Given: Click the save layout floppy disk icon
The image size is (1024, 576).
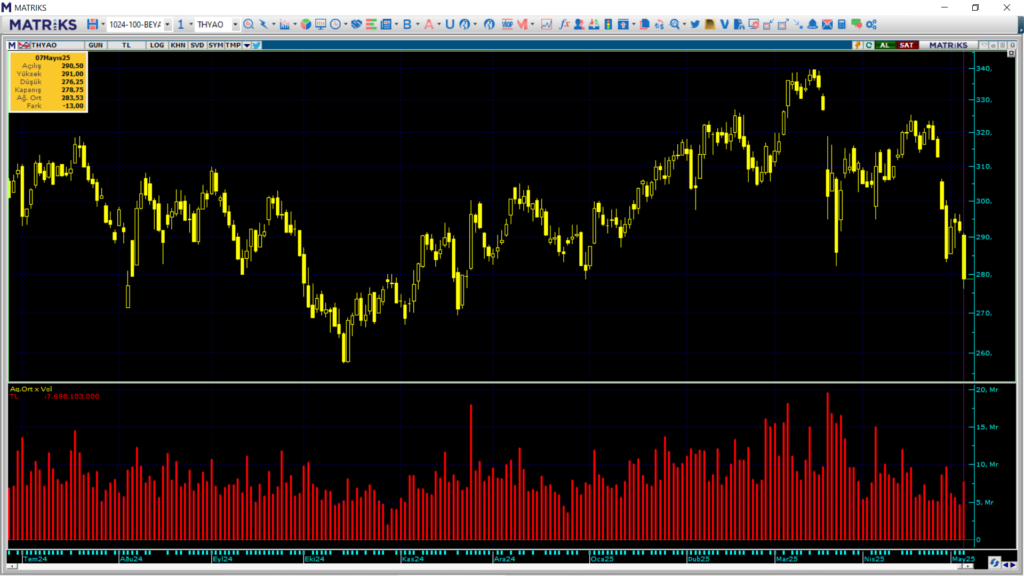Looking at the screenshot, I should (92, 24).
